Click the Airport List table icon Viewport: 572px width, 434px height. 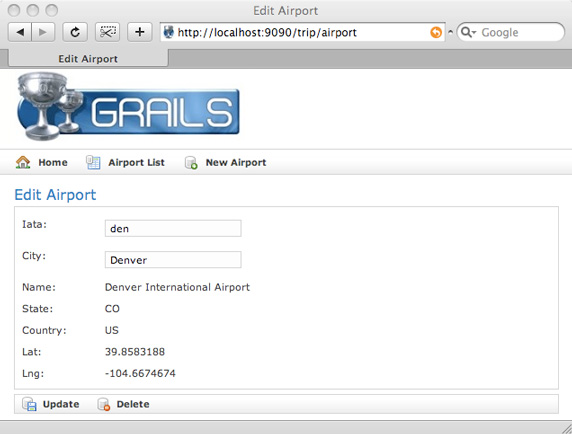[93, 162]
